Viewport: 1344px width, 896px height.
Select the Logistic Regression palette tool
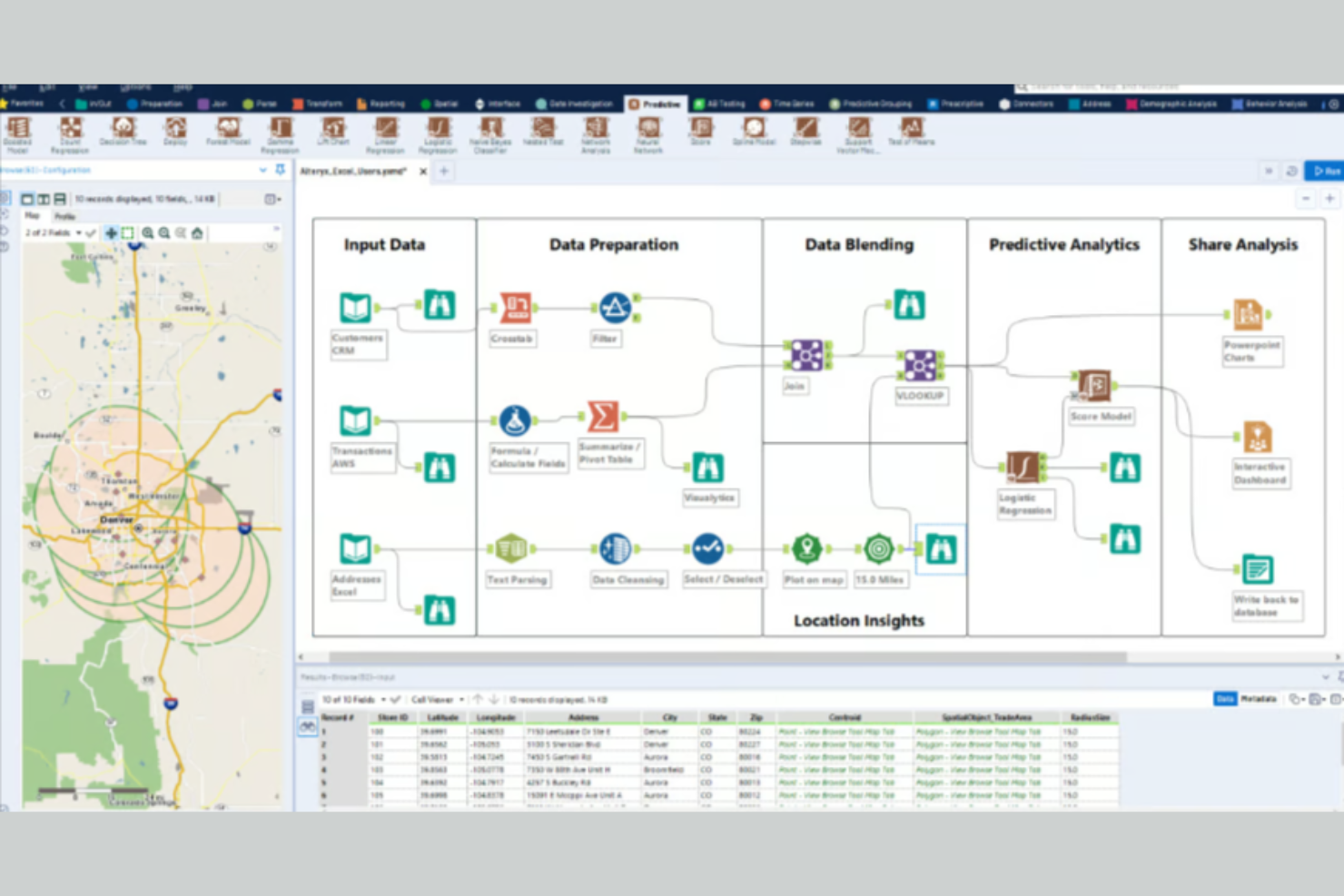point(439,134)
